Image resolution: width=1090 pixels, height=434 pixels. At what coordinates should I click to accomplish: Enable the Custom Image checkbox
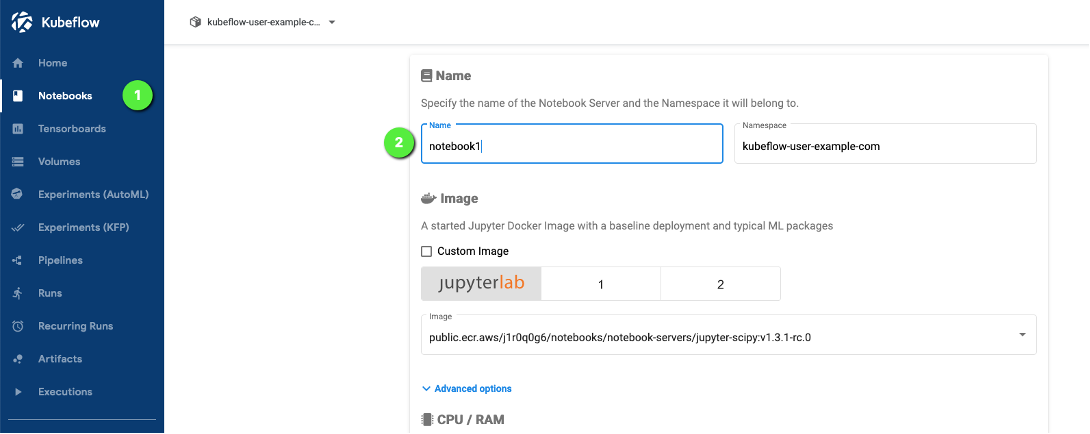tap(427, 251)
